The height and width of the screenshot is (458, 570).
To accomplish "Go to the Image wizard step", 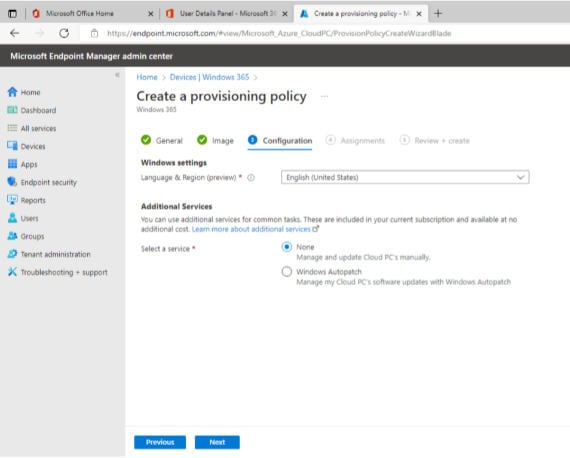I will [215, 140].
